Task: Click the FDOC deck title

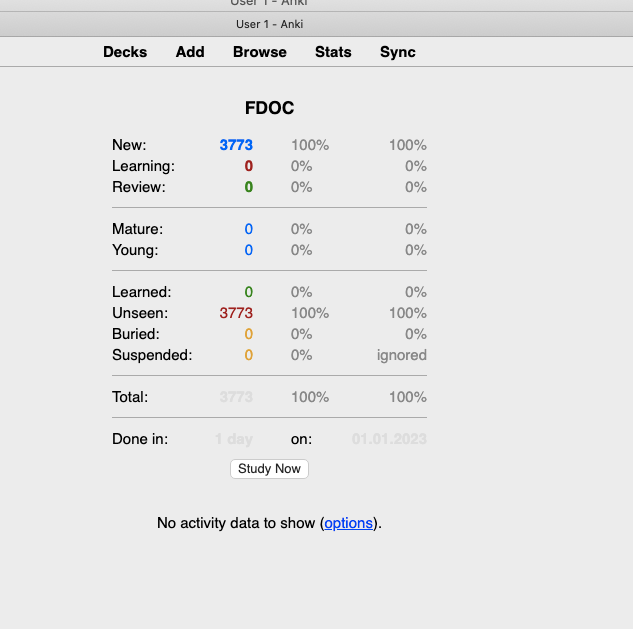Action: pos(269,108)
